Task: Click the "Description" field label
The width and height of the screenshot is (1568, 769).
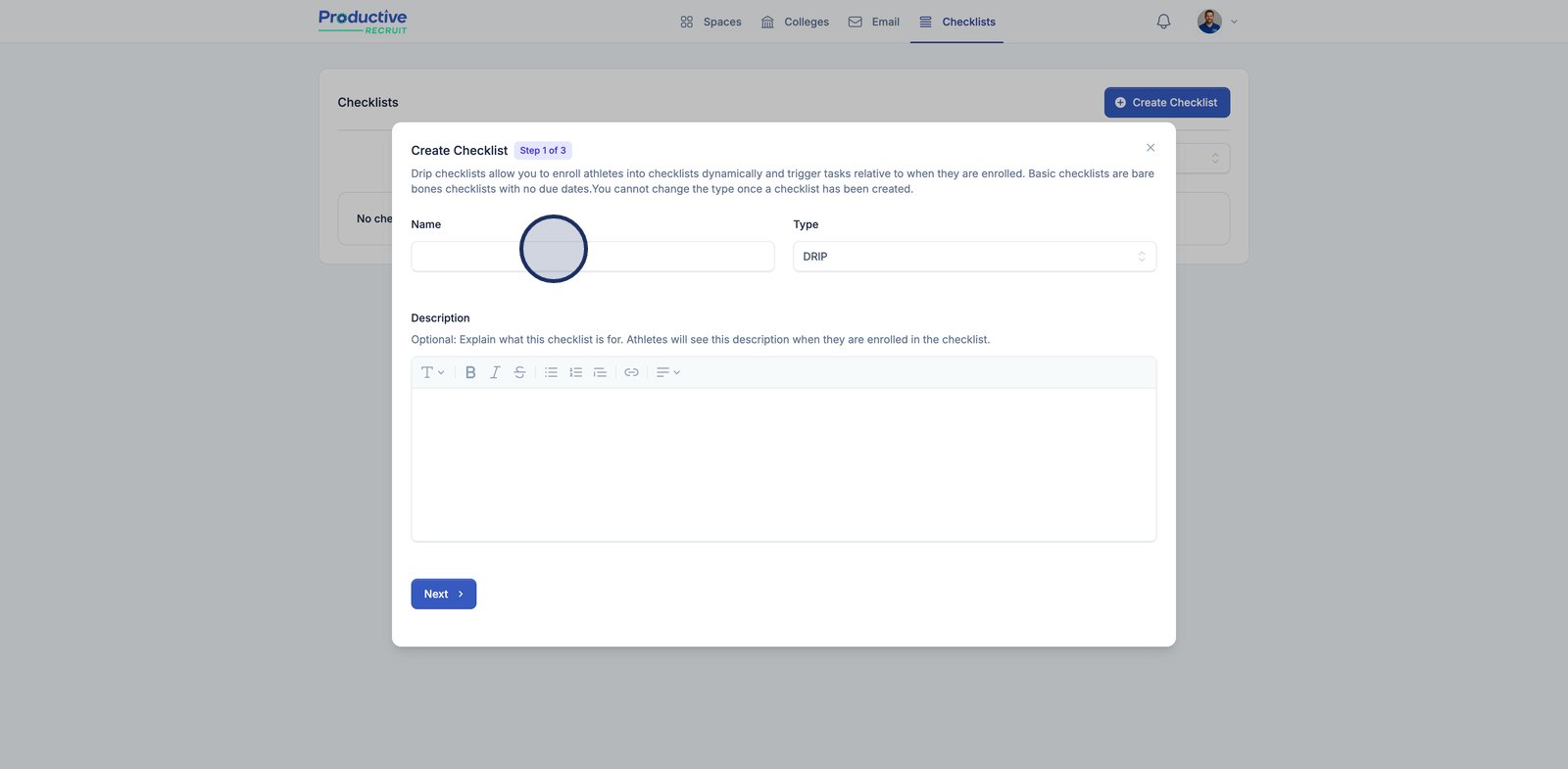Action: (441, 318)
